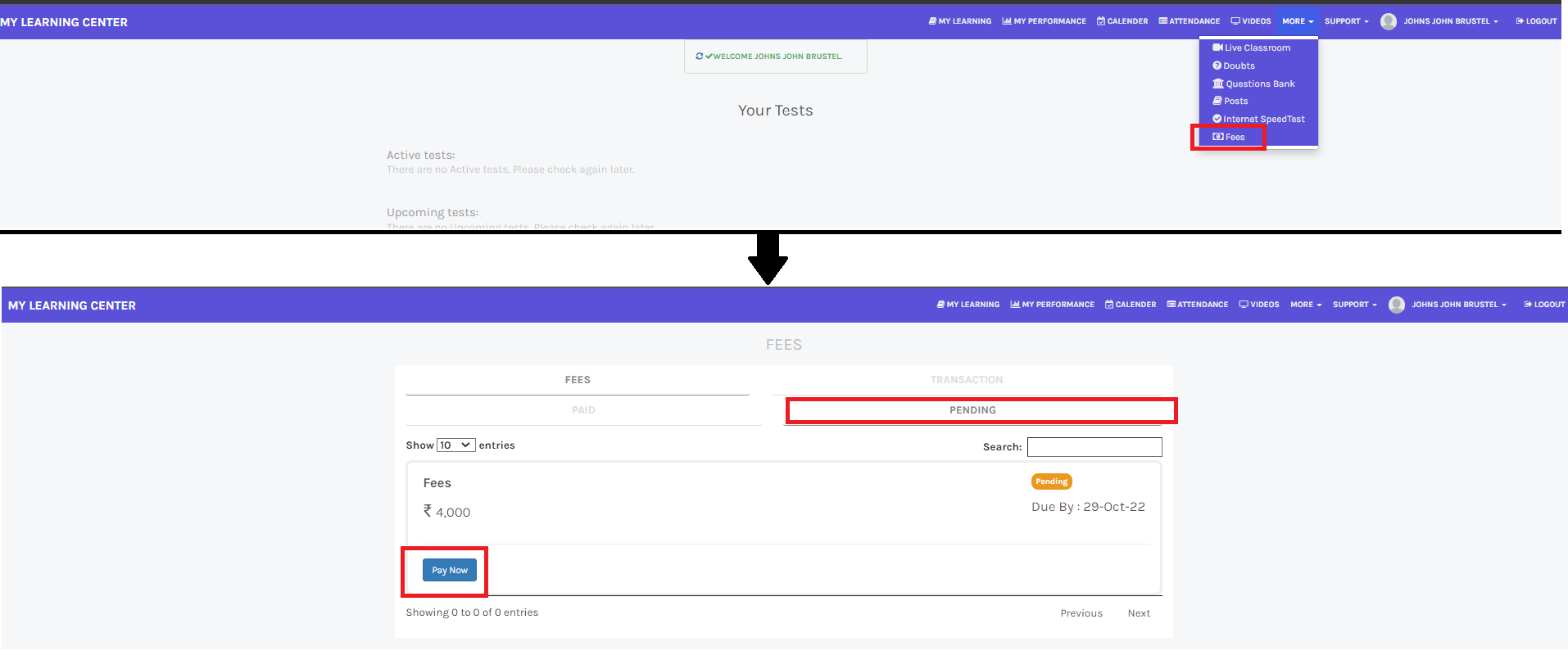The image size is (1568, 660).
Task: Go to Next page of fee entries
Action: coord(1139,613)
